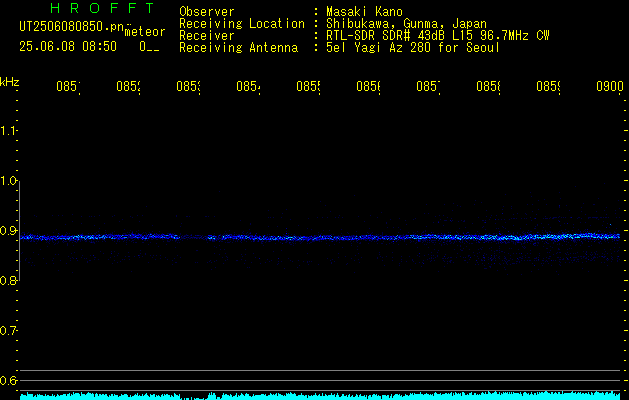The width and height of the screenshot is (629, 400).
Task: Click the observer name Masaki Kano
Action: click(x=364, y=12)
